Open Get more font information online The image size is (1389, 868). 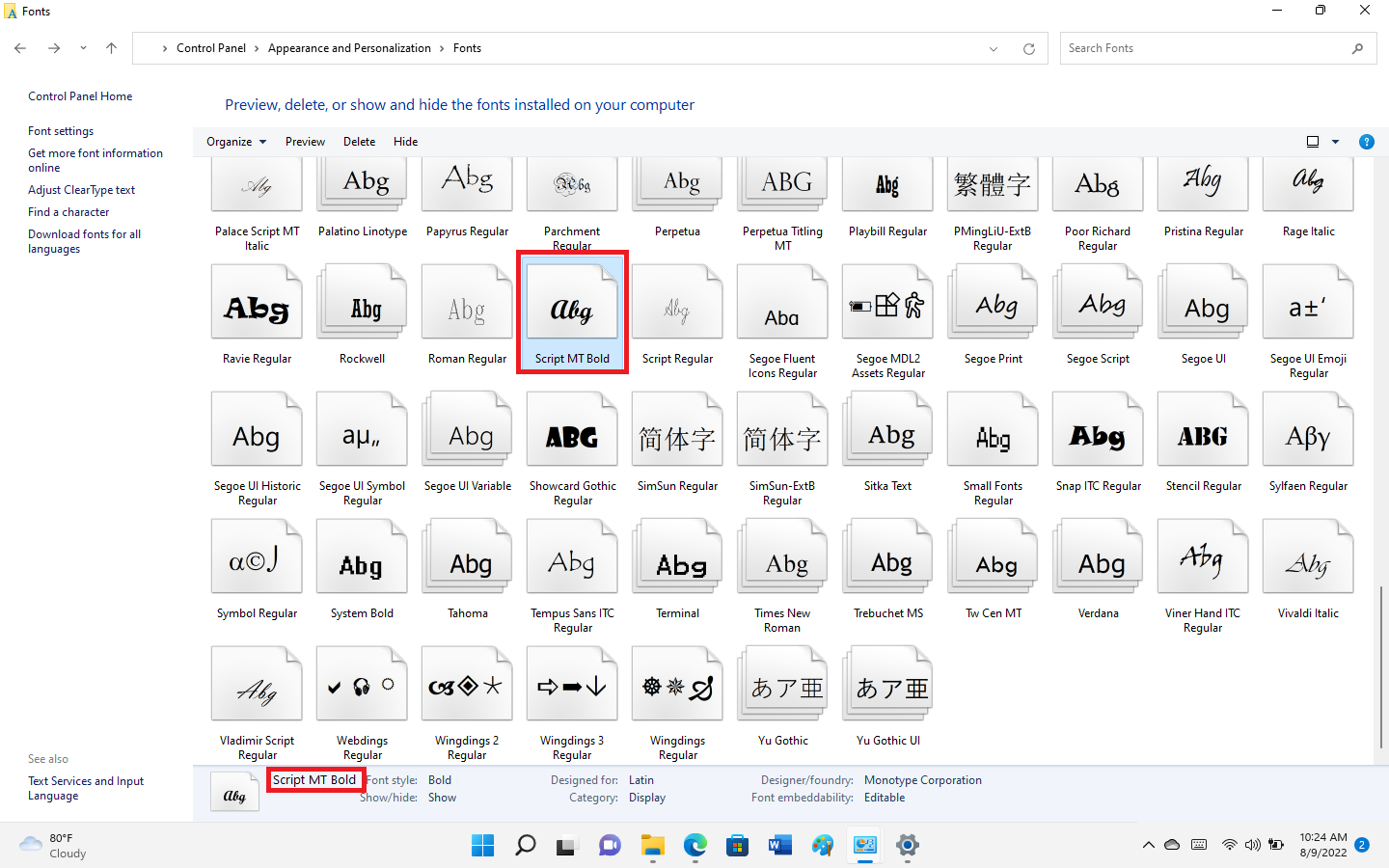tap(95, 160)
